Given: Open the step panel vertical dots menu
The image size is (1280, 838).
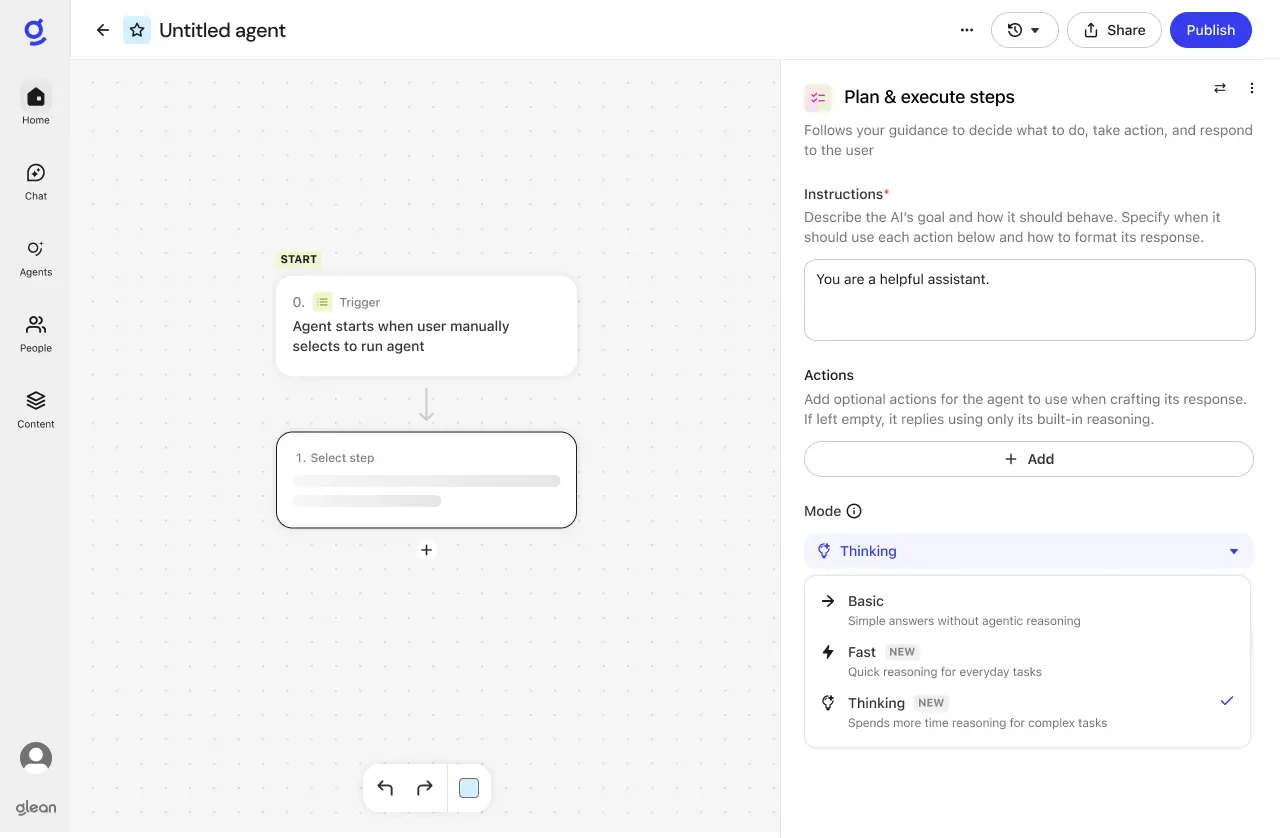Looking at the screenshot, I should point(1251,88).
